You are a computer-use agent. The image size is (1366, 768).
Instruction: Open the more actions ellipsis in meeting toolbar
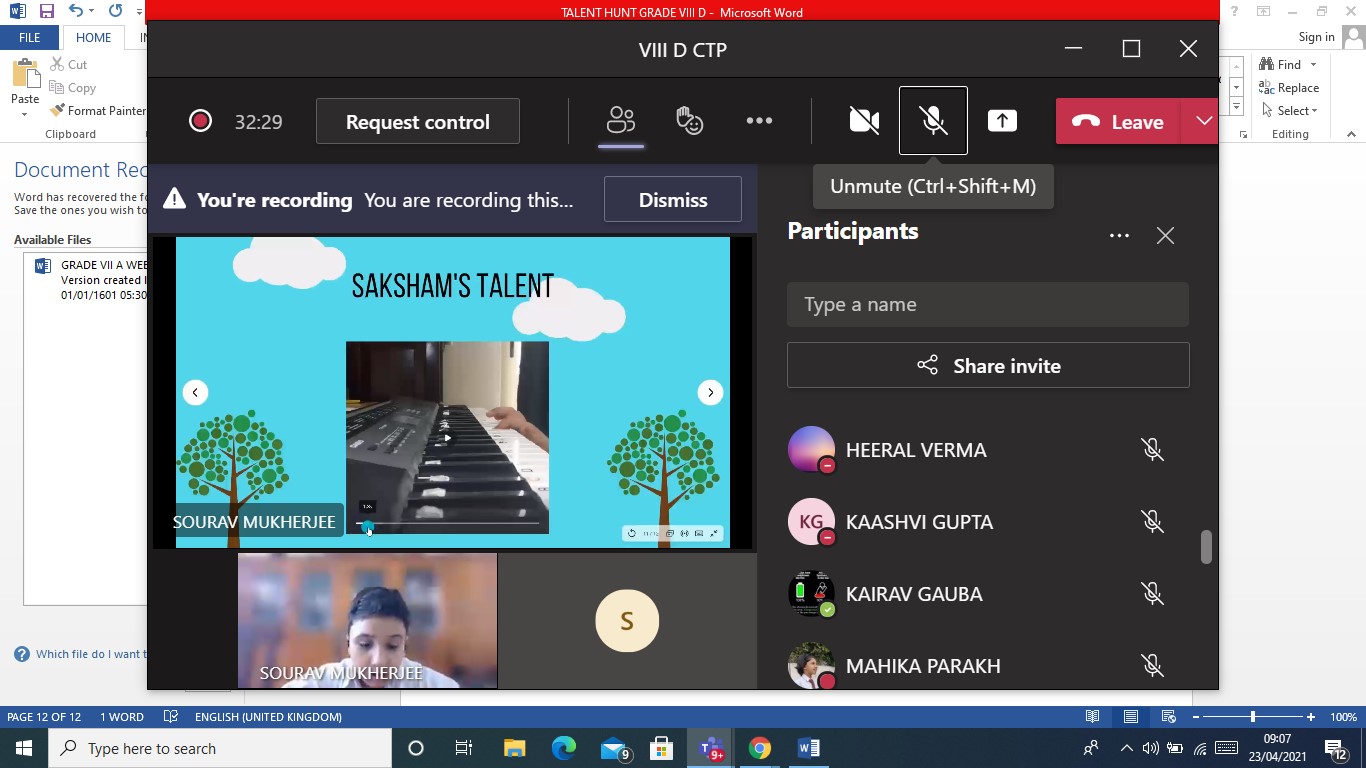(759, 121)
